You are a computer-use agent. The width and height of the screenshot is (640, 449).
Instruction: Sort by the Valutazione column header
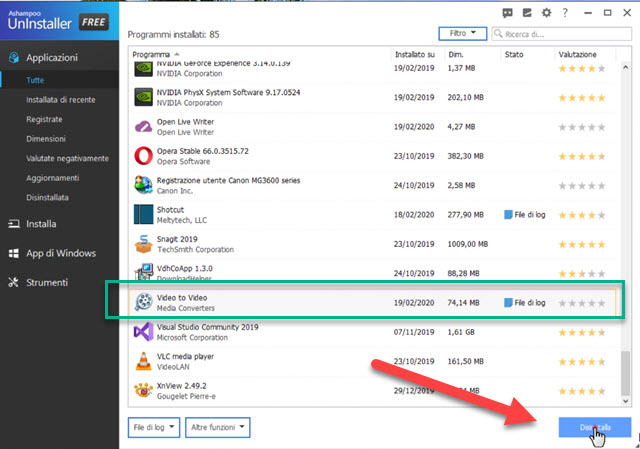click(x=577, y=54)
